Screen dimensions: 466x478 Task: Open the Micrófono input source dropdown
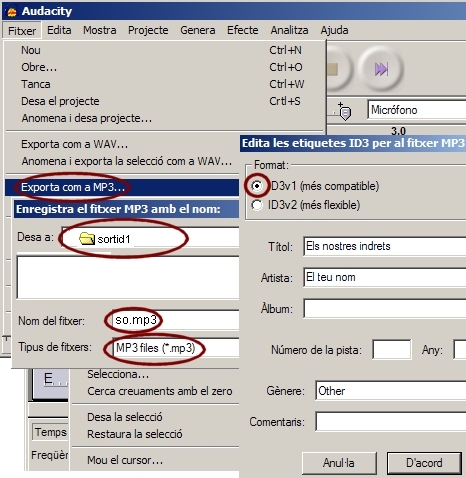[x=417, y=110]
